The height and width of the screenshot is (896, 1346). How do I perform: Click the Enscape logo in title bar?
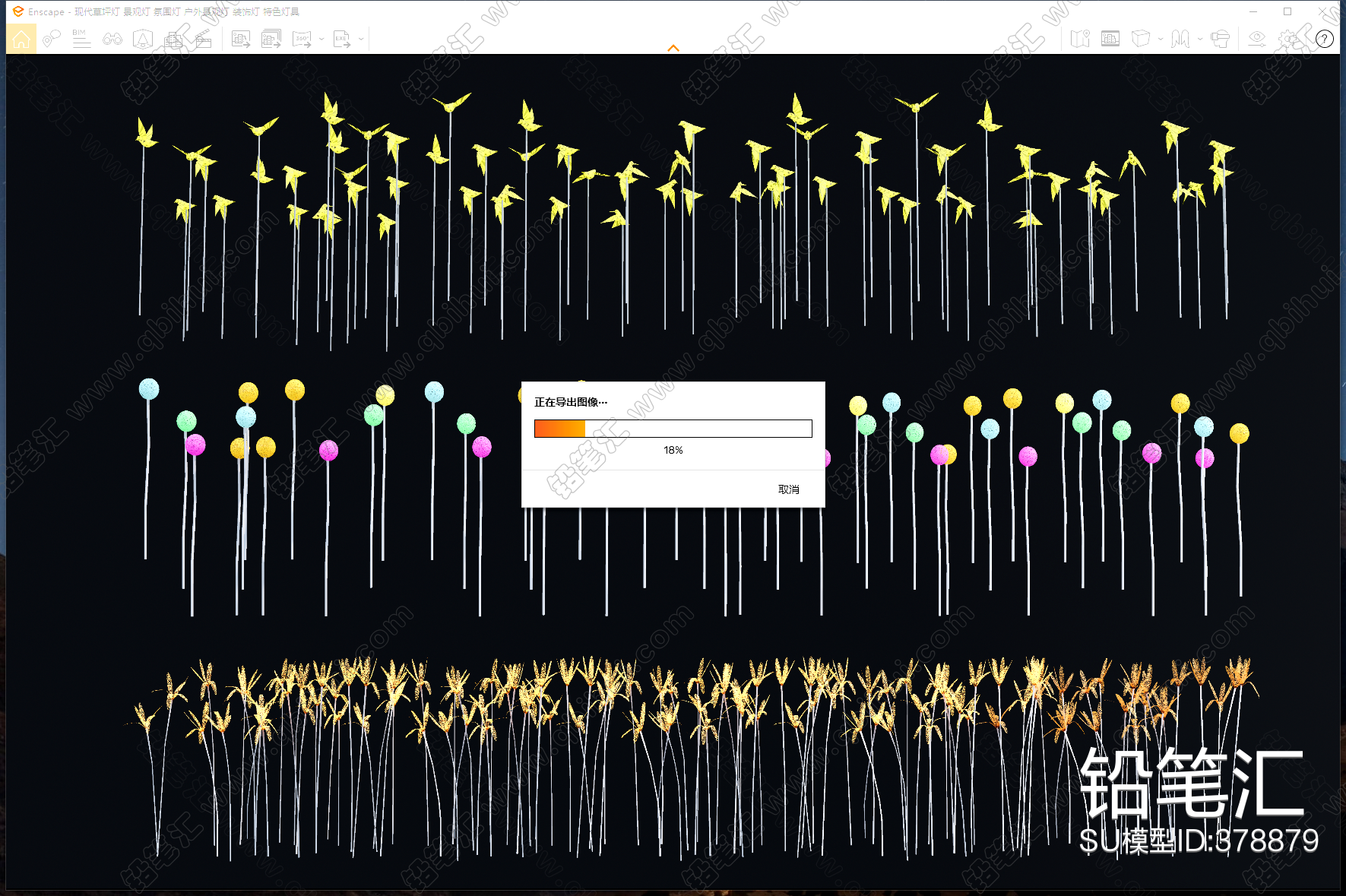[17, 11]
